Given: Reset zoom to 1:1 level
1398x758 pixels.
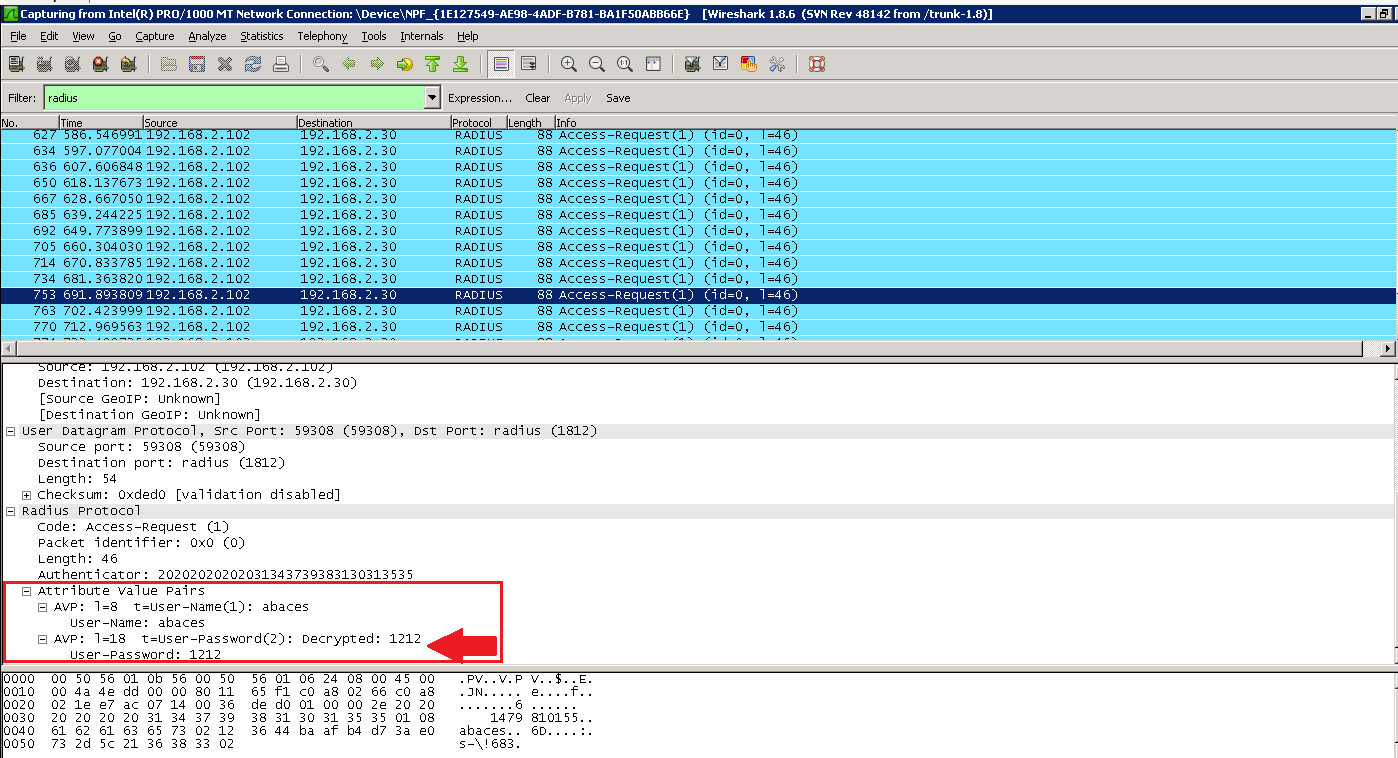Looking at the screenshot, I should (623, 63).
